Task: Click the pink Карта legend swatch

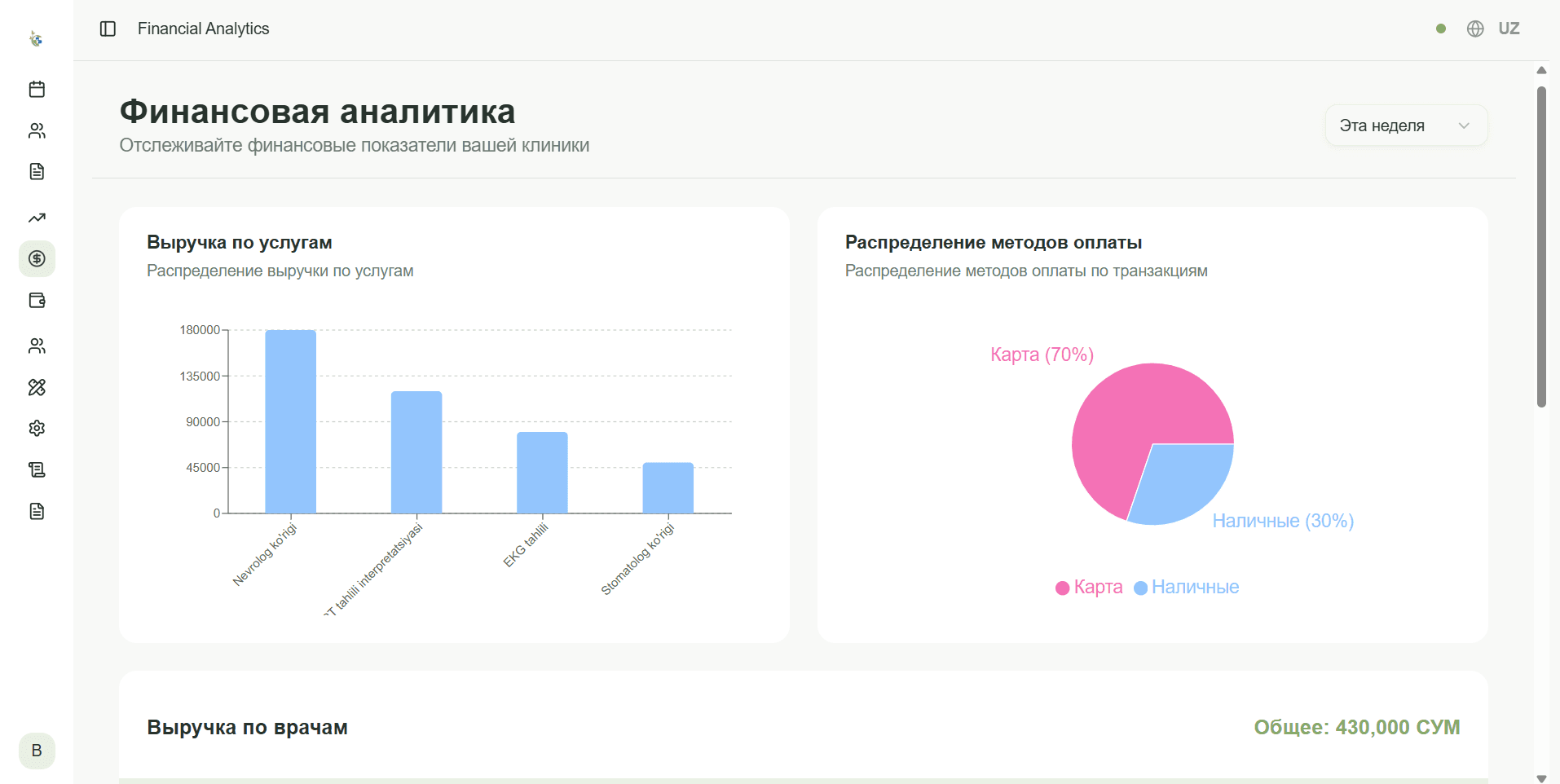Action: coord(1062,588)
